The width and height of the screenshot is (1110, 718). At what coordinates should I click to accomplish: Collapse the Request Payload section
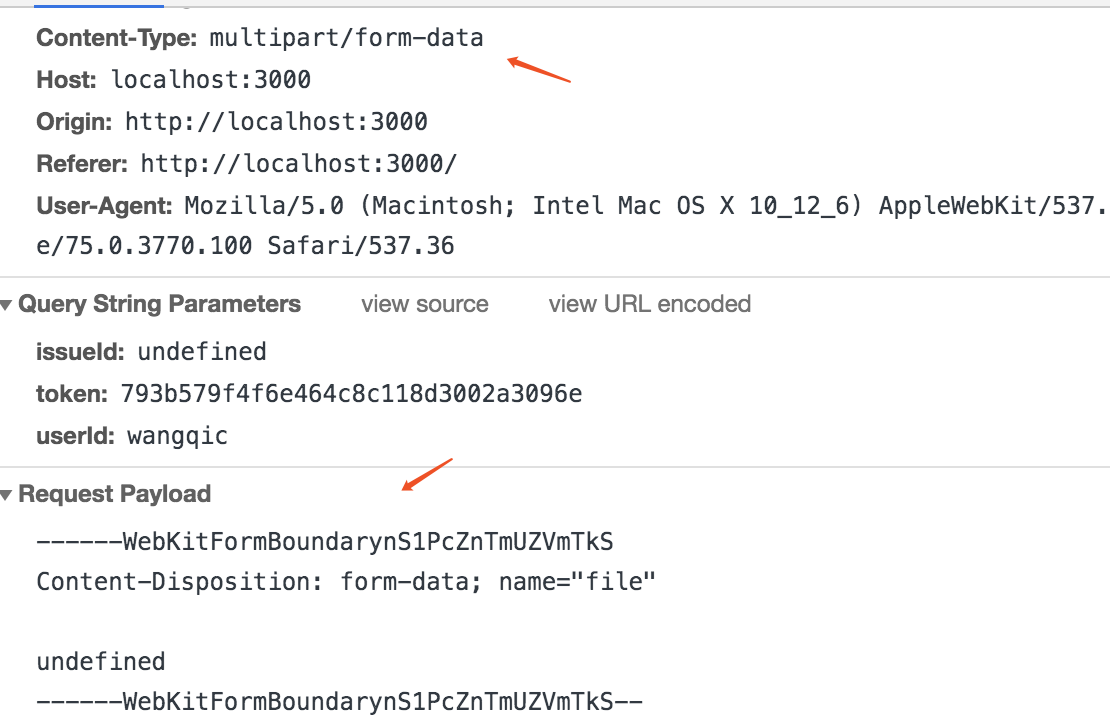[6, 495]
